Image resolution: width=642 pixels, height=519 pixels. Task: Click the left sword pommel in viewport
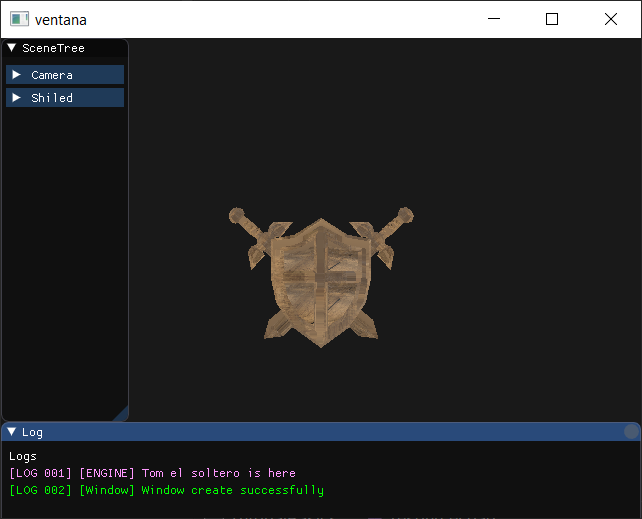click(236, 215)
